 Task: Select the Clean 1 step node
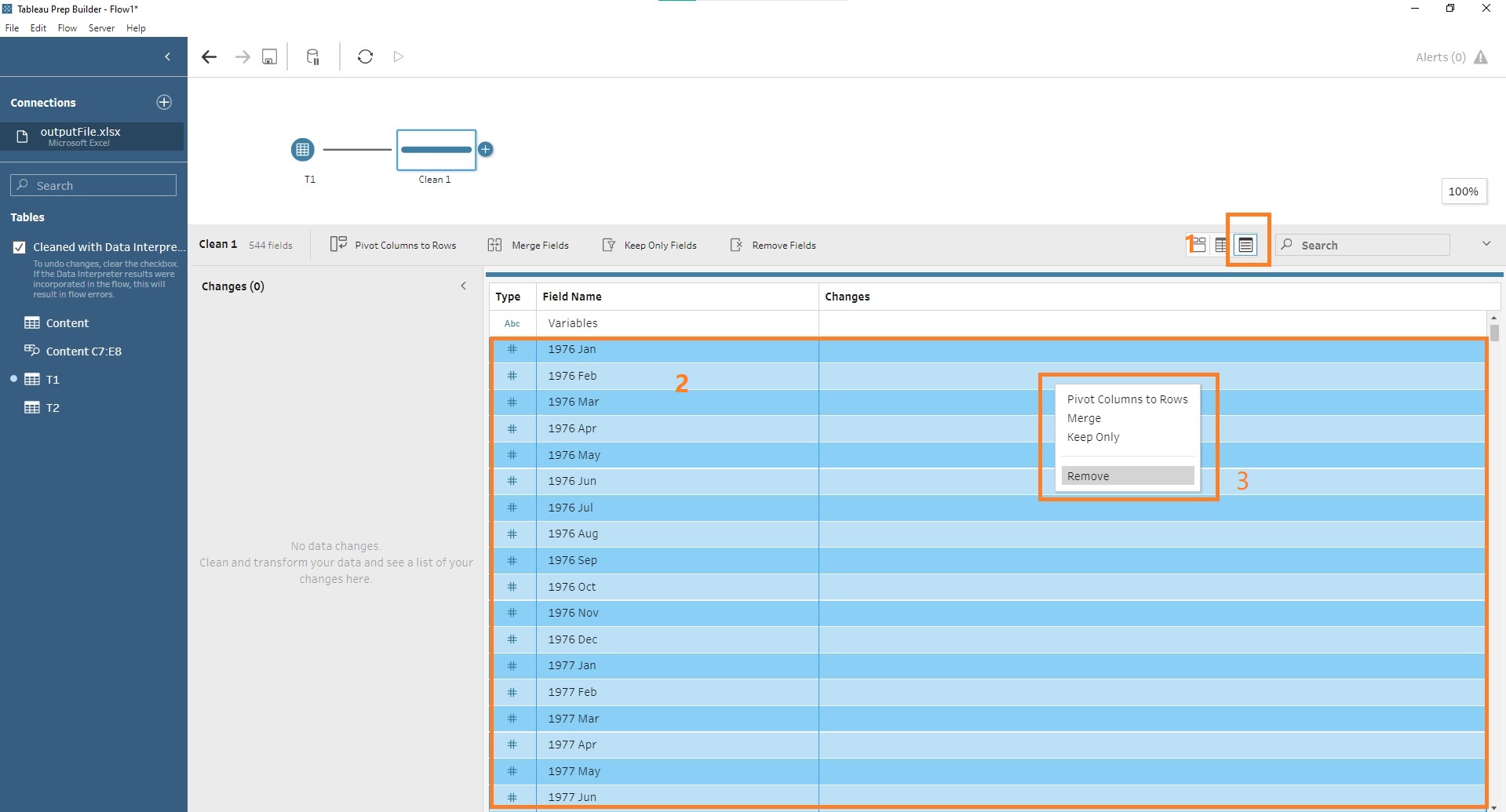pos(436,150)
